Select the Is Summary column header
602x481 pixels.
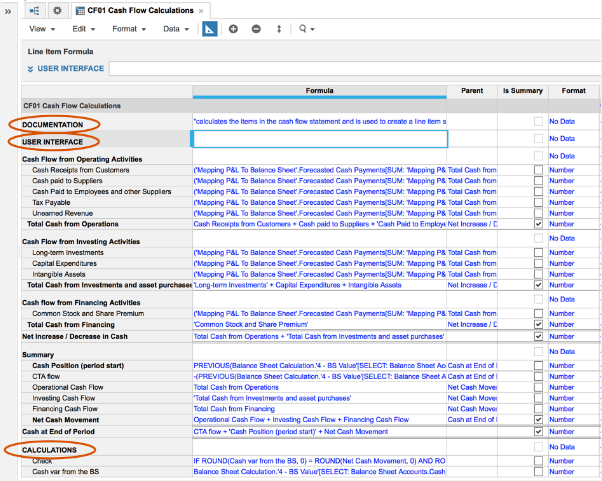(523, 91)
